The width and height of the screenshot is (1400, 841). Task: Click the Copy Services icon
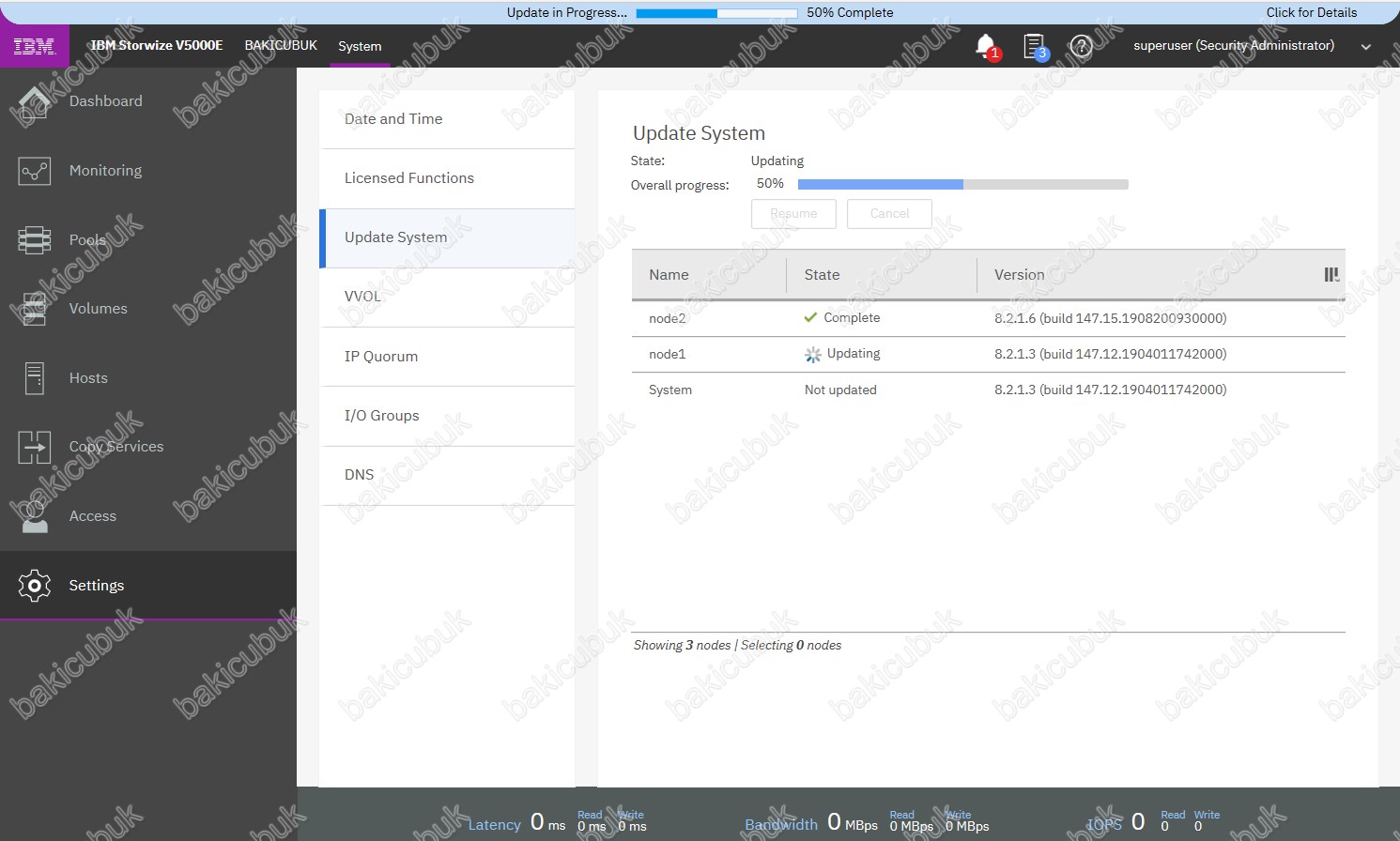[x=35, y=447]
